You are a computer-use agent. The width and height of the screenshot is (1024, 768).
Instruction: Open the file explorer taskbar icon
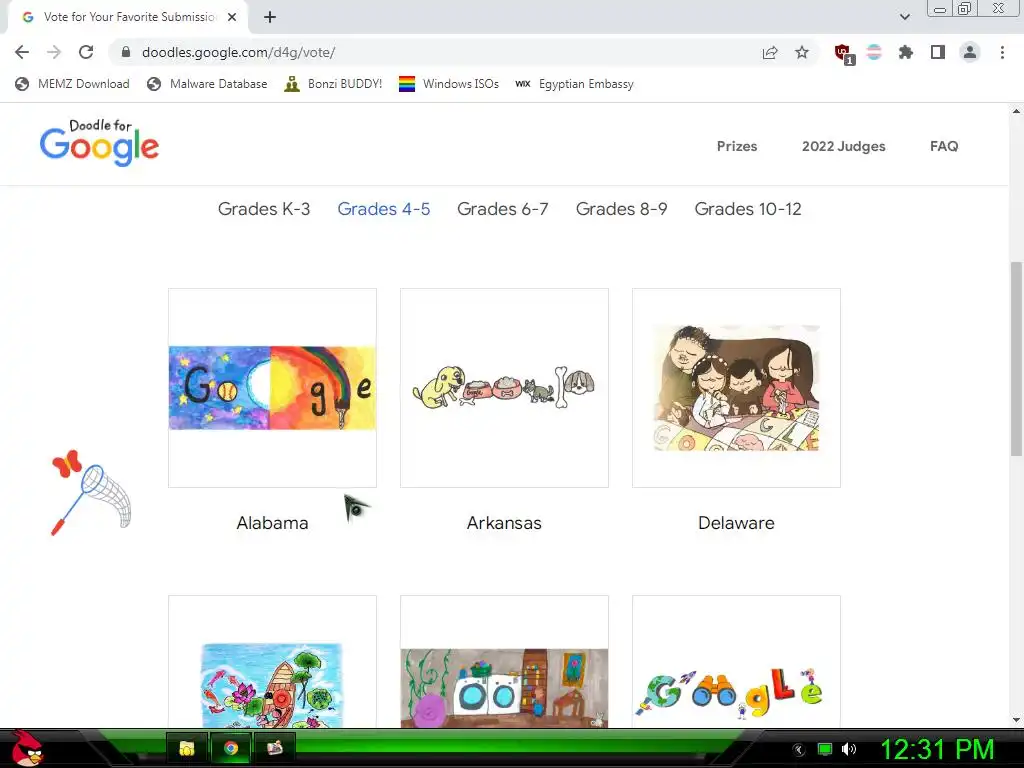pos(187,748)
